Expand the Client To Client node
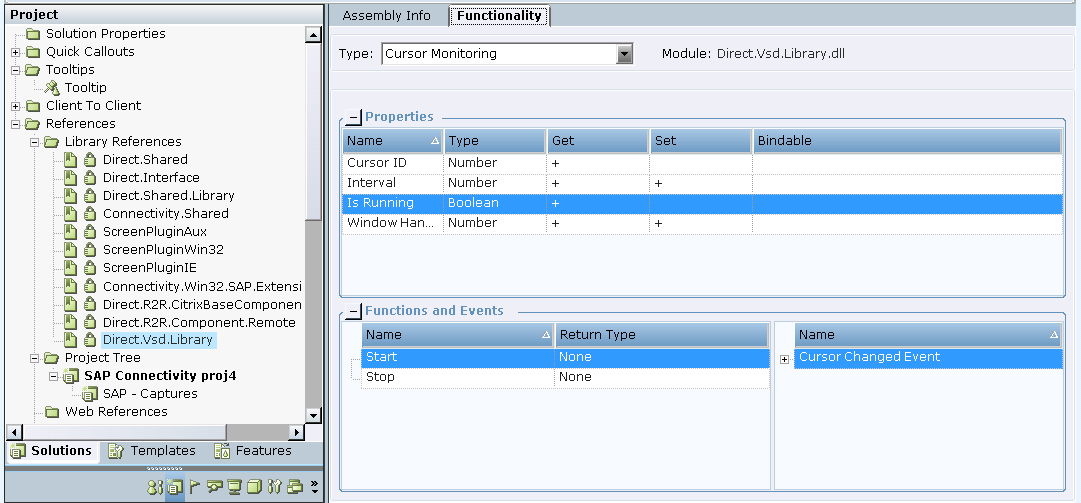This screenshot has height=503, width=1081. (15, 106)
